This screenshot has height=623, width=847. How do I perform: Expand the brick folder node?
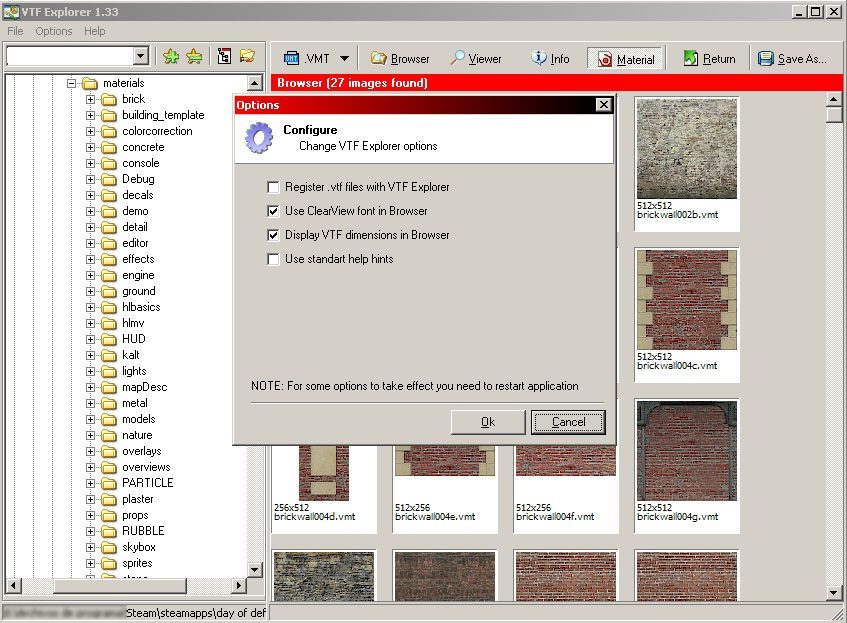[90, 99]
